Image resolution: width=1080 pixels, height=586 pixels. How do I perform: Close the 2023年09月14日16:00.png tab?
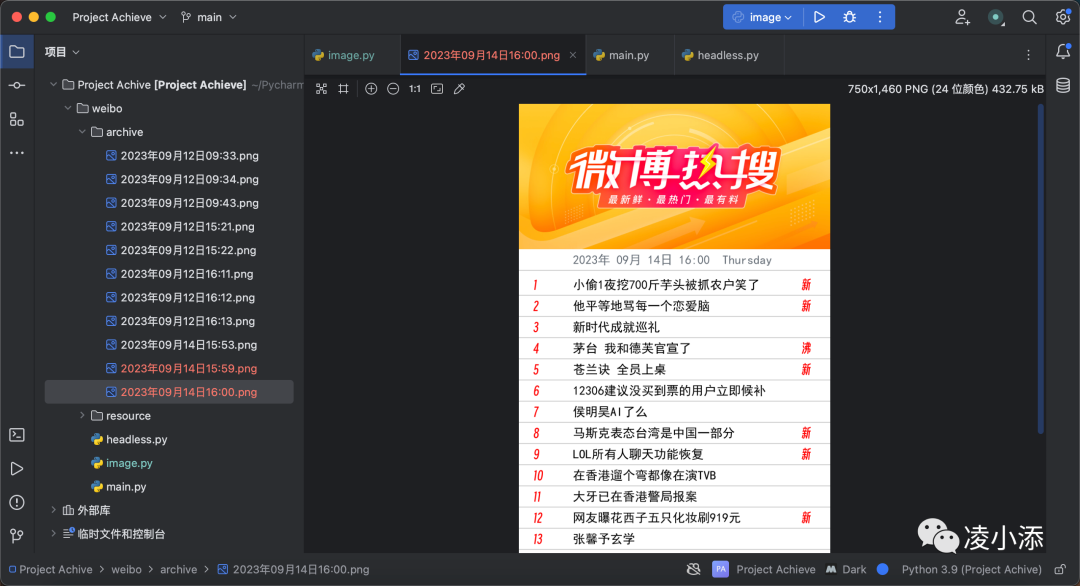click(x=573, y=55)
